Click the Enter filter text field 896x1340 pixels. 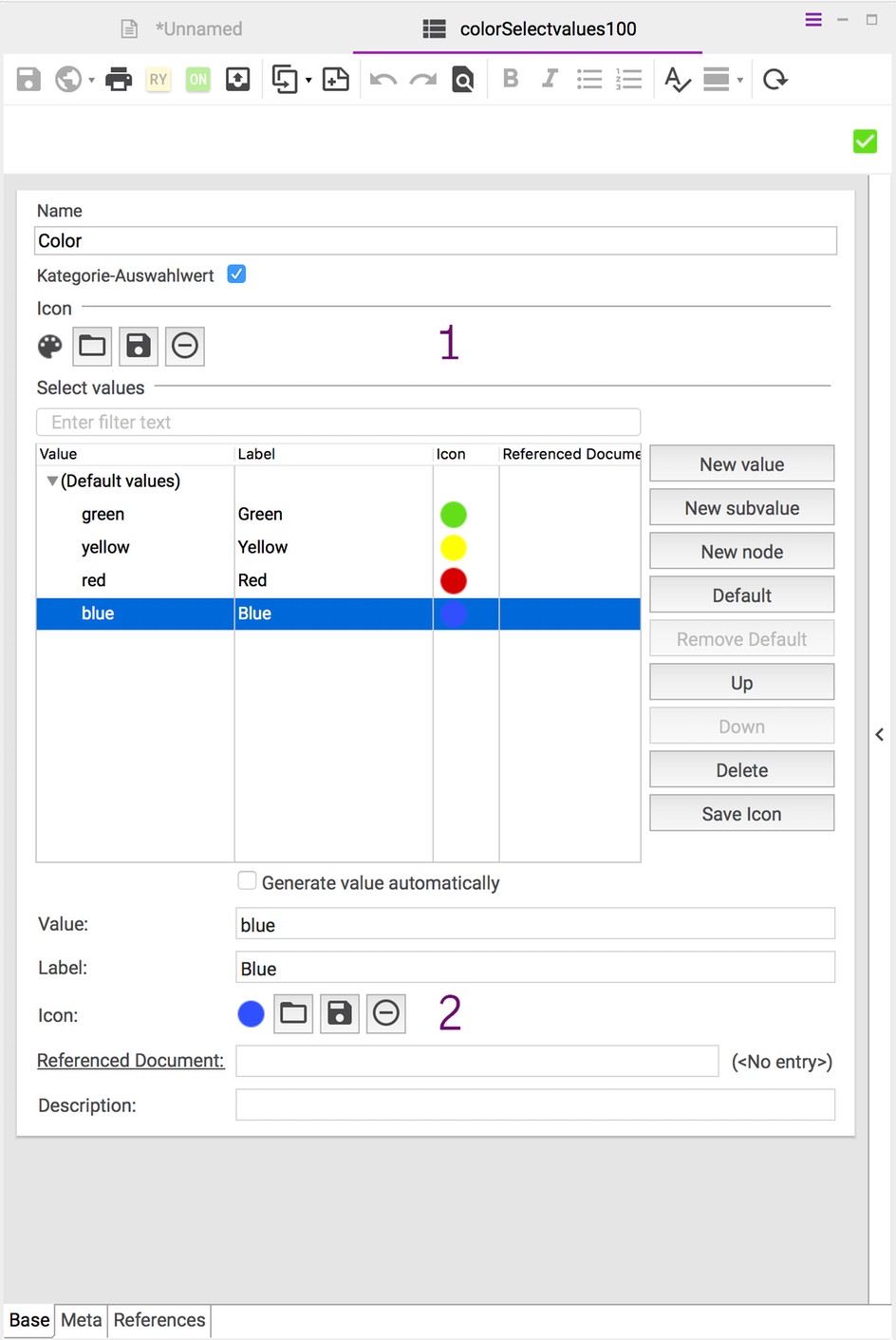338,422
